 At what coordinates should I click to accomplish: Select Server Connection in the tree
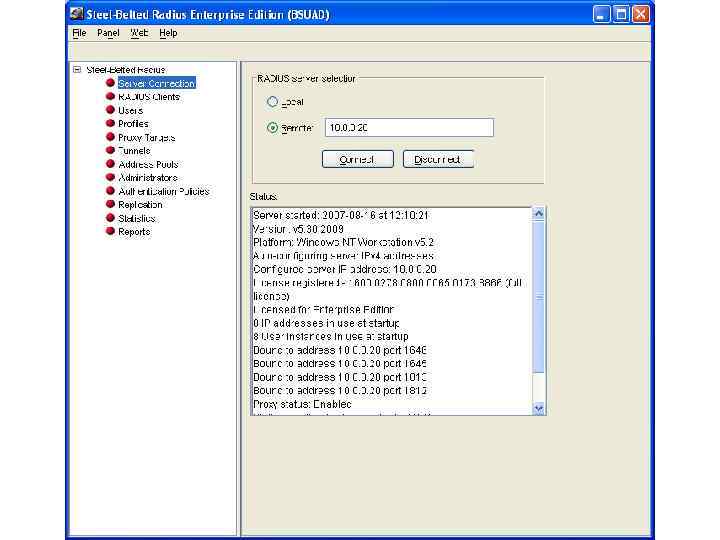(157, 83)
